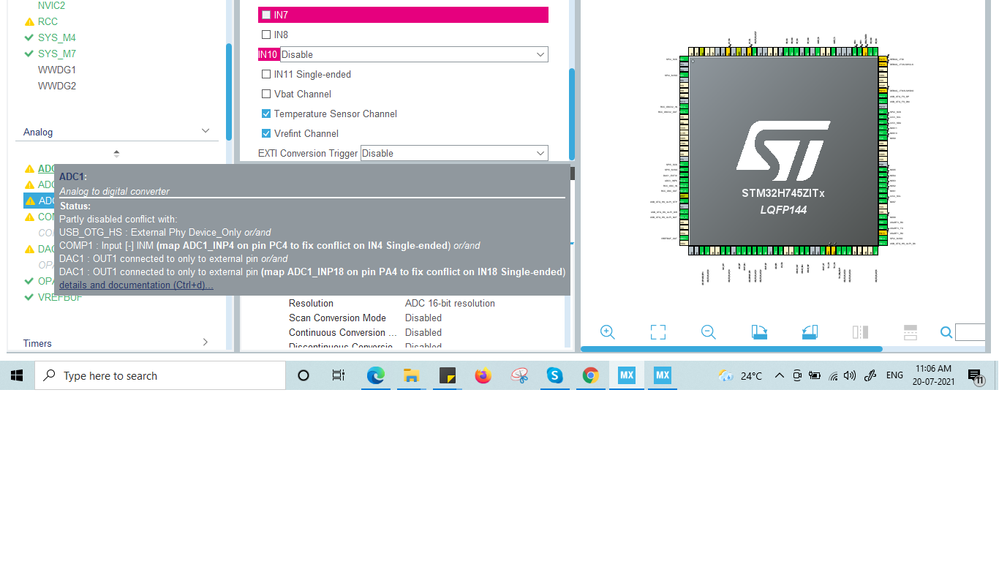This screenshot has width=999, height=562.
Task: Open IN10 mode dropdown
Action: pos(414,54)
